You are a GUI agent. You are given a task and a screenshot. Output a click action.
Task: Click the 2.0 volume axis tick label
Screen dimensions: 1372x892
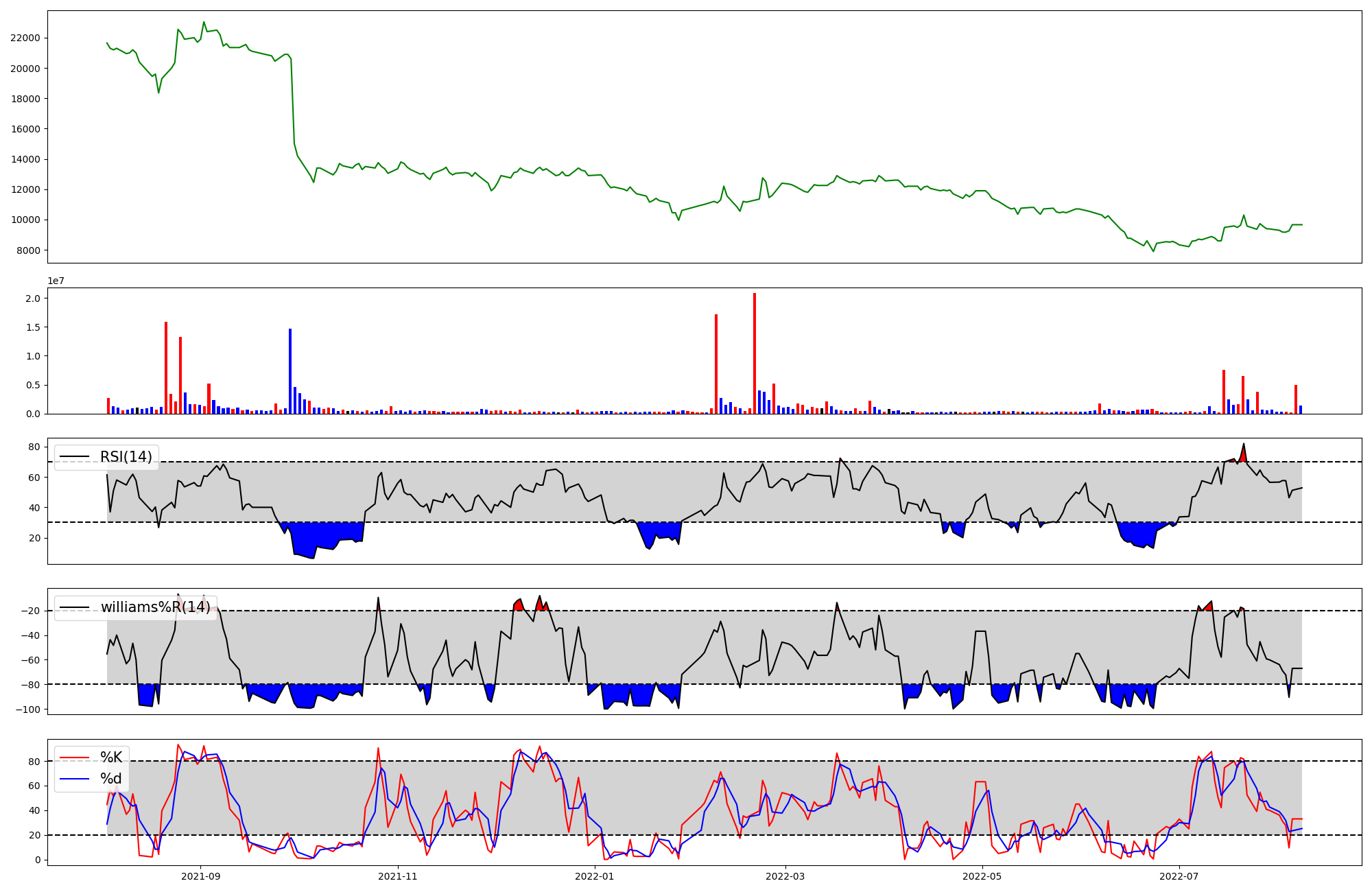tap(33, 298)
